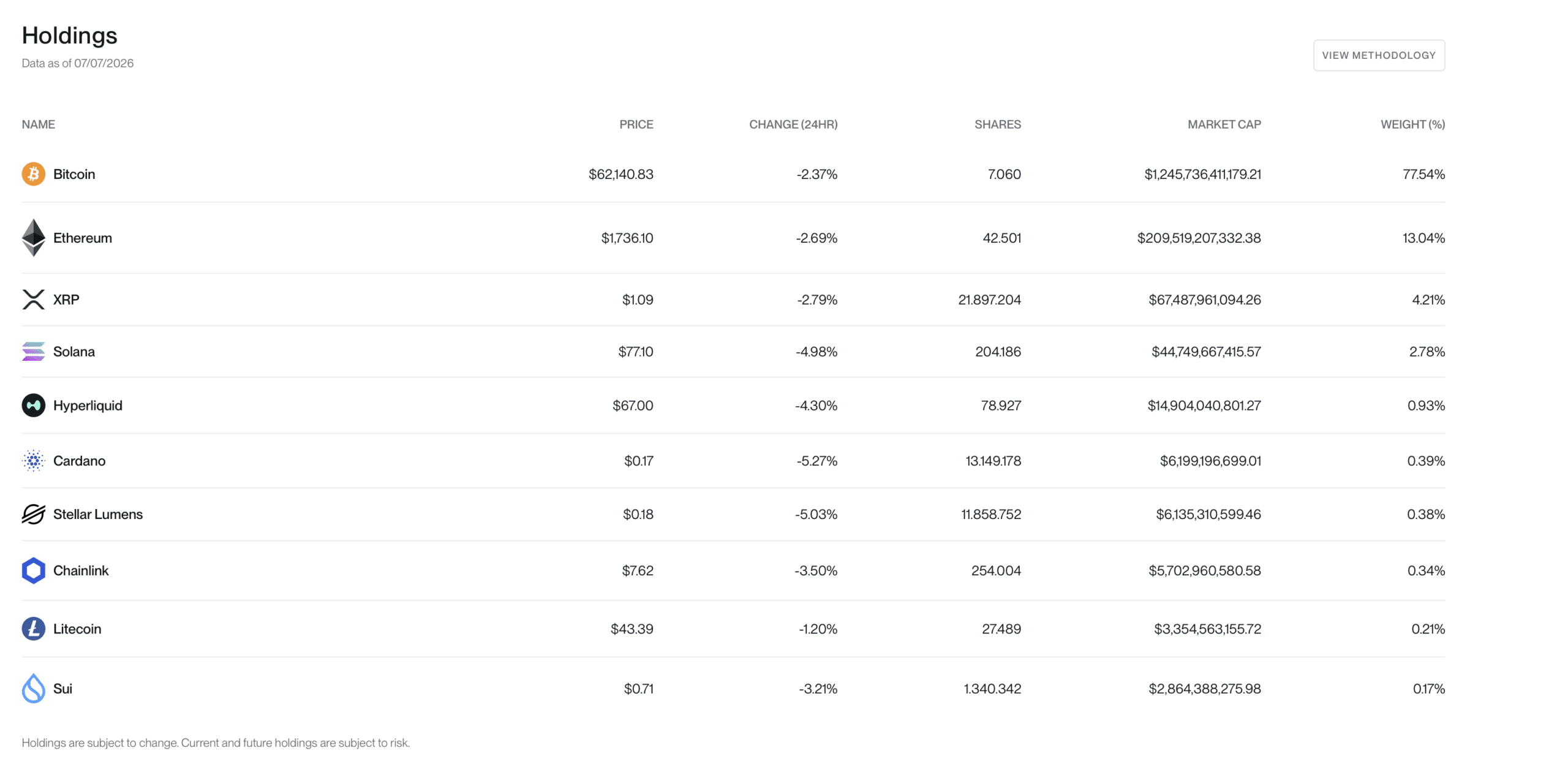Click the Chainlink hexagon icon
This screenshot has width=1568, height=775.
[x=34, y=570]
